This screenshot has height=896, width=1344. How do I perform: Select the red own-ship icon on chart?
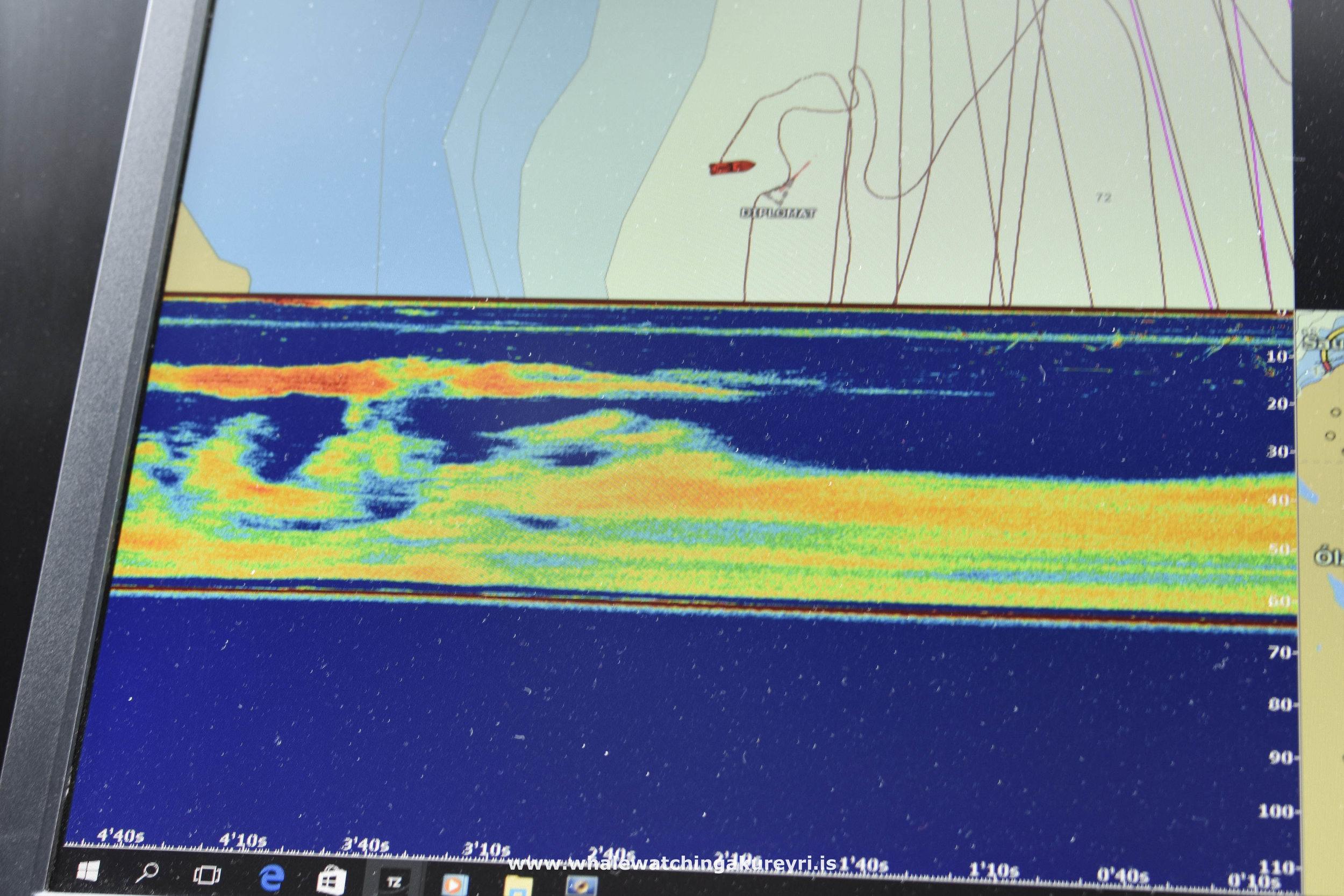[732, 167]
